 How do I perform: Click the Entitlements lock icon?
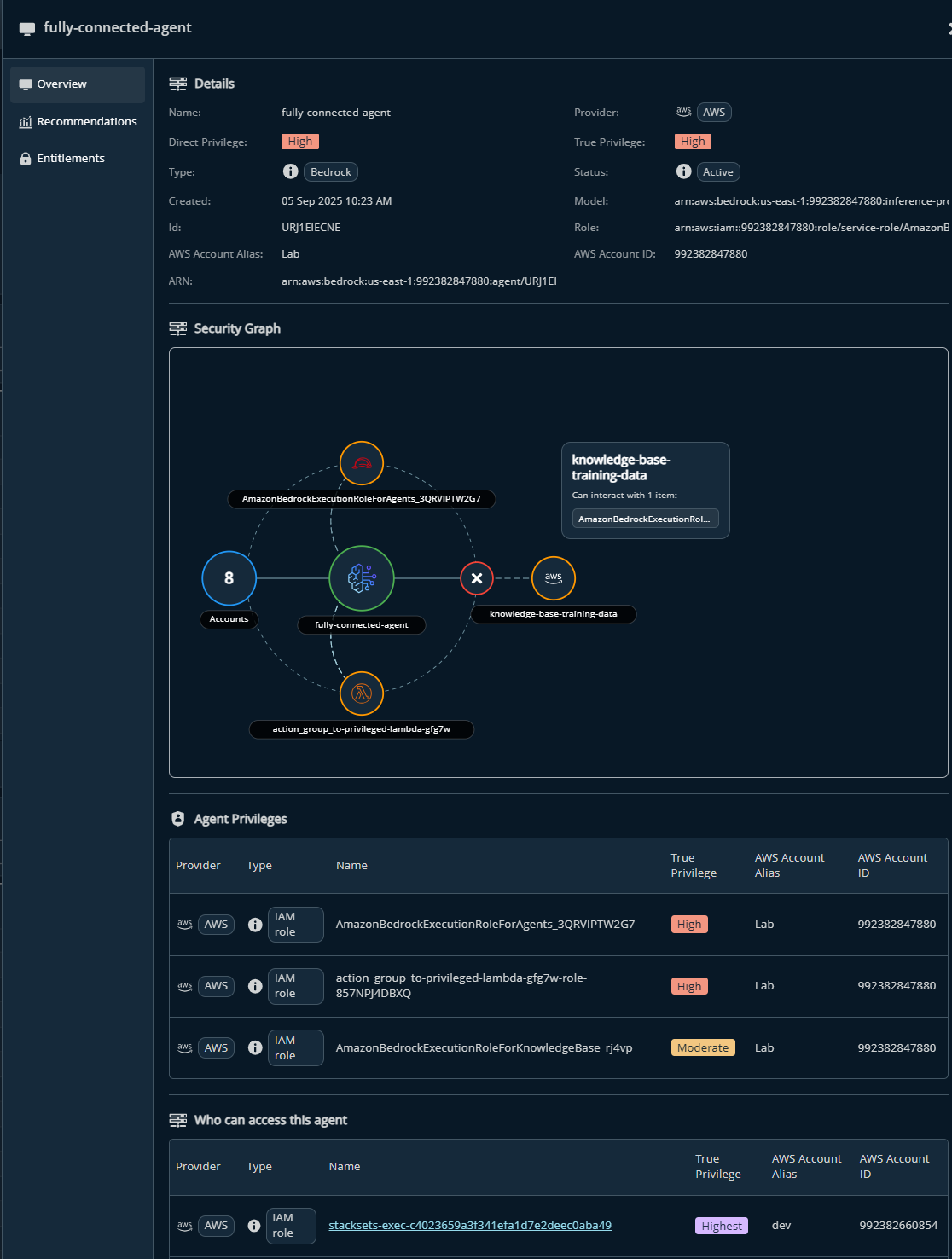pyautogui.click(x=26, y=159)
